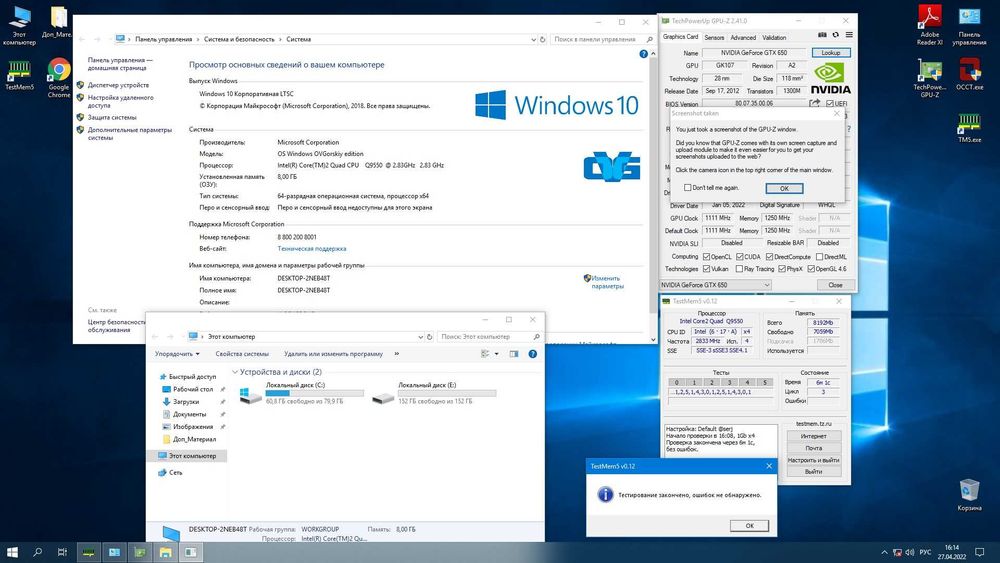The width and height of the screenshot is (1000, 563).
Task: Click the volume icon in system tray
Action: click(x=909, y=552)
